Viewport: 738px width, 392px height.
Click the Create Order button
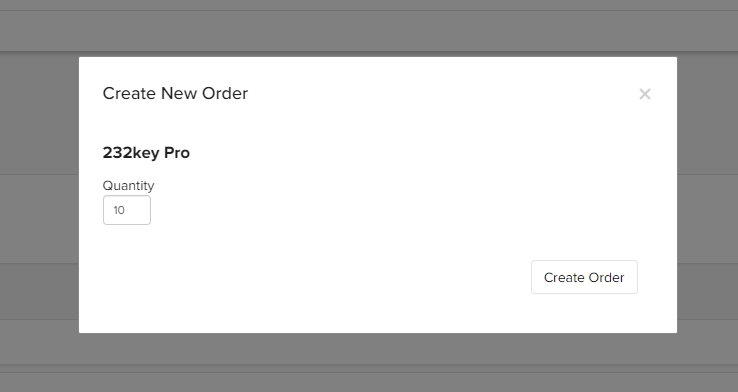584,277
